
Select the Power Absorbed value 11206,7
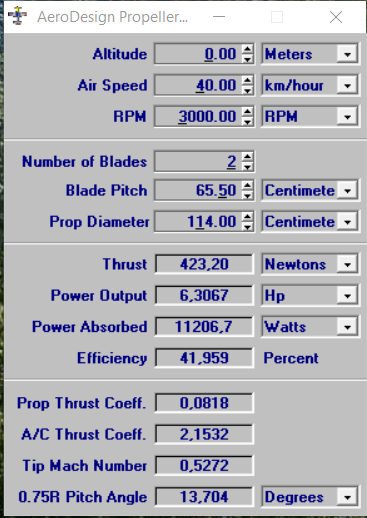coord(204,326)
